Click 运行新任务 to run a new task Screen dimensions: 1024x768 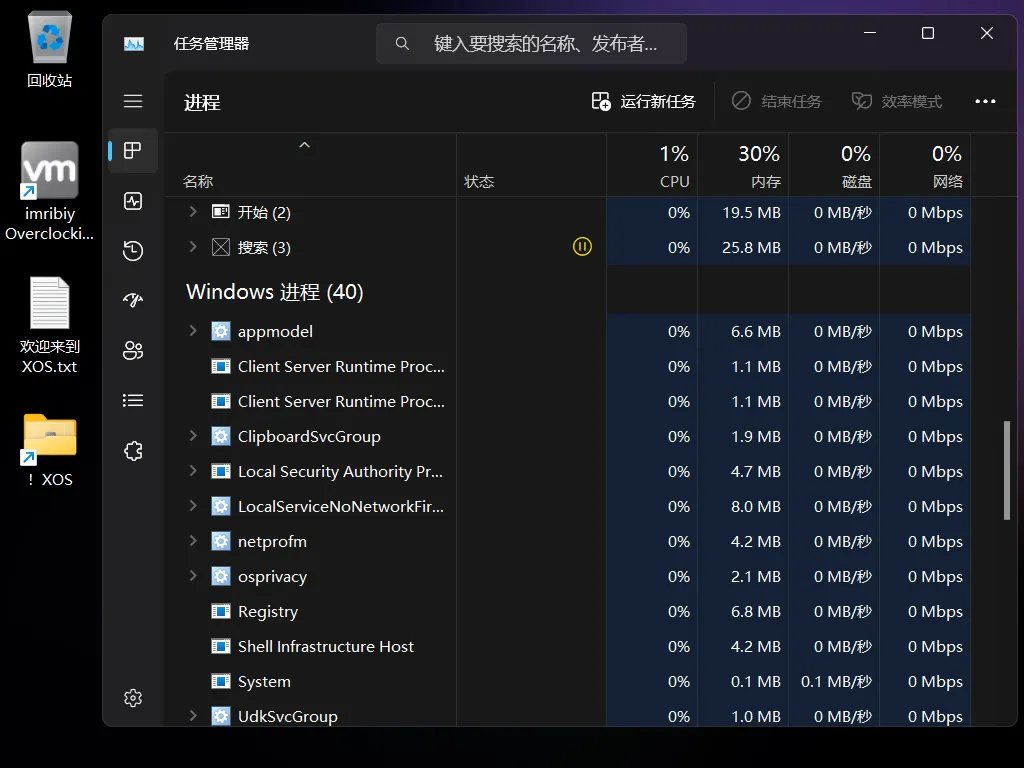(x=644, y=101)
